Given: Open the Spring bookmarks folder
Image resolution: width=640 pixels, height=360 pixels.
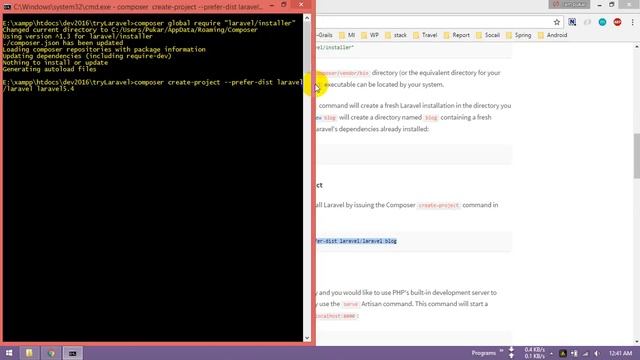Looking at the screenshot, I should [x=519, y=35].
